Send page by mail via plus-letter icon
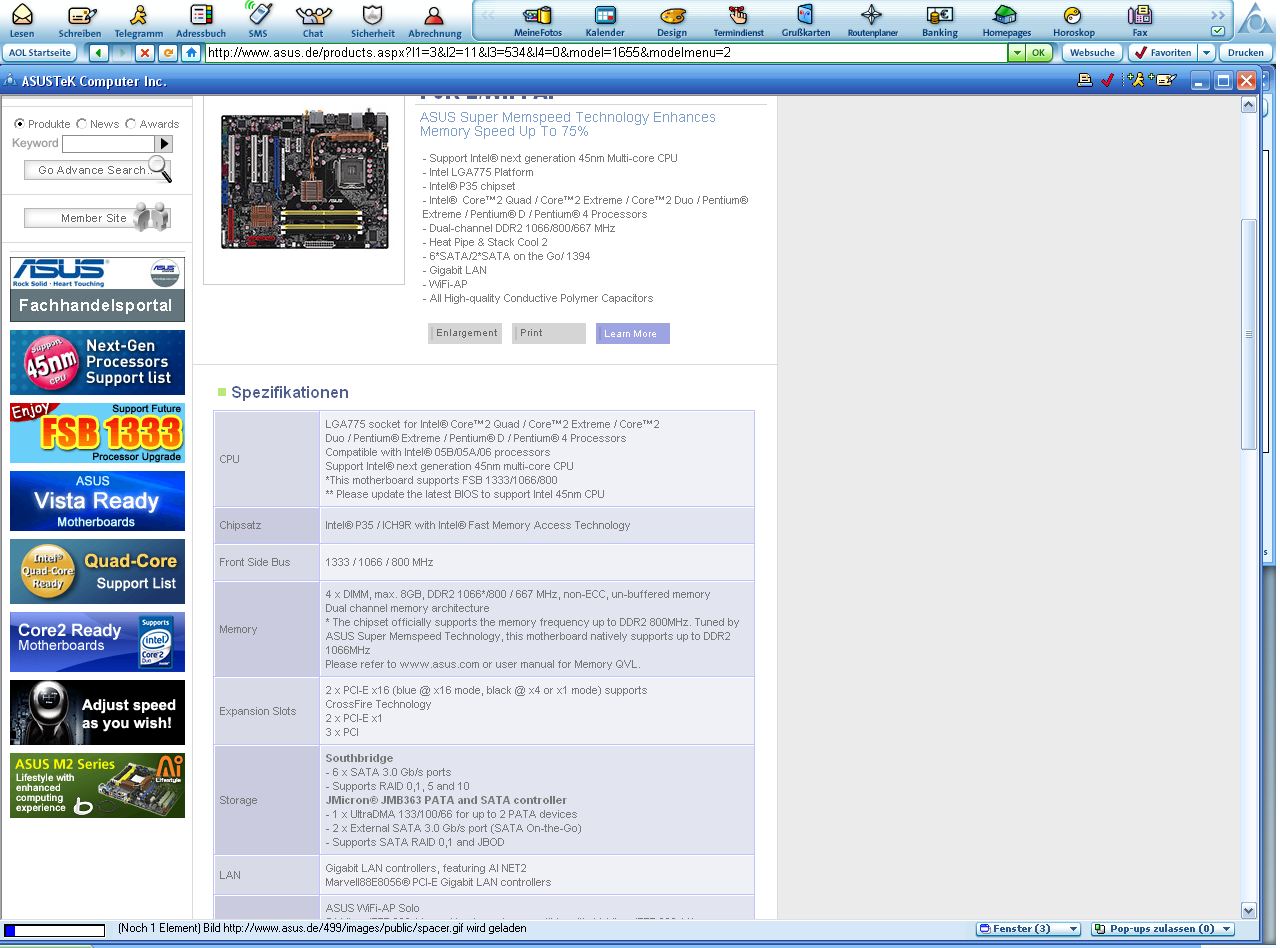The height and width of the screenshot is (948, 1280). [1163, 80]
